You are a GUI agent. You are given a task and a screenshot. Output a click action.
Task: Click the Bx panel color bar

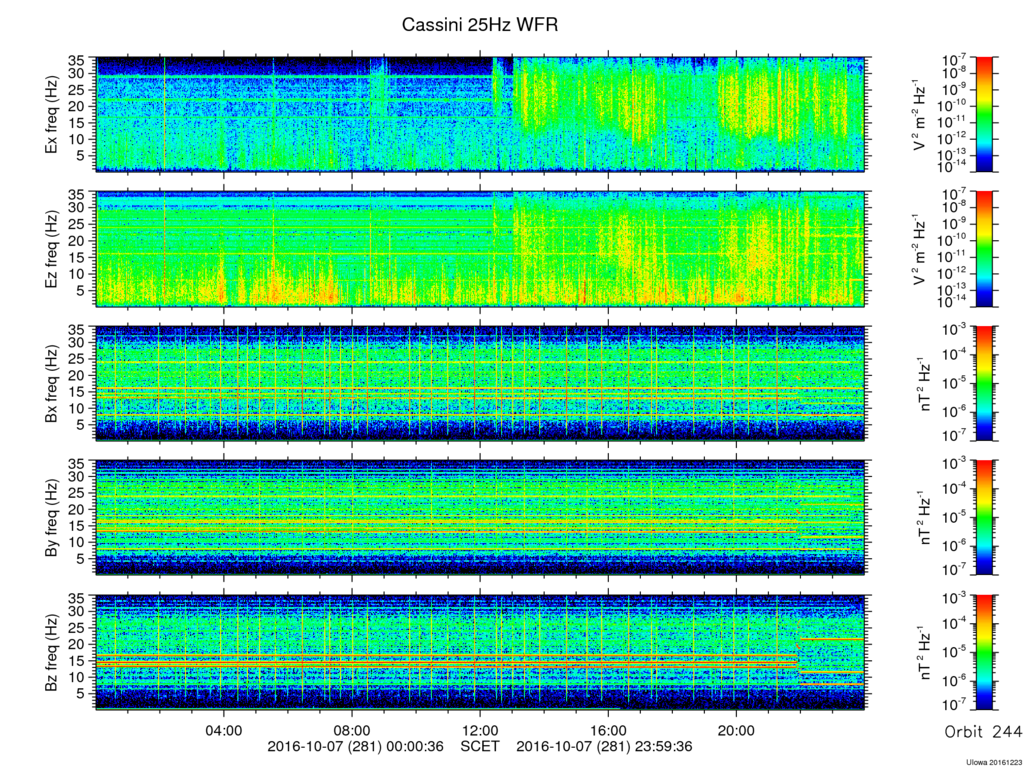(984, 384)
